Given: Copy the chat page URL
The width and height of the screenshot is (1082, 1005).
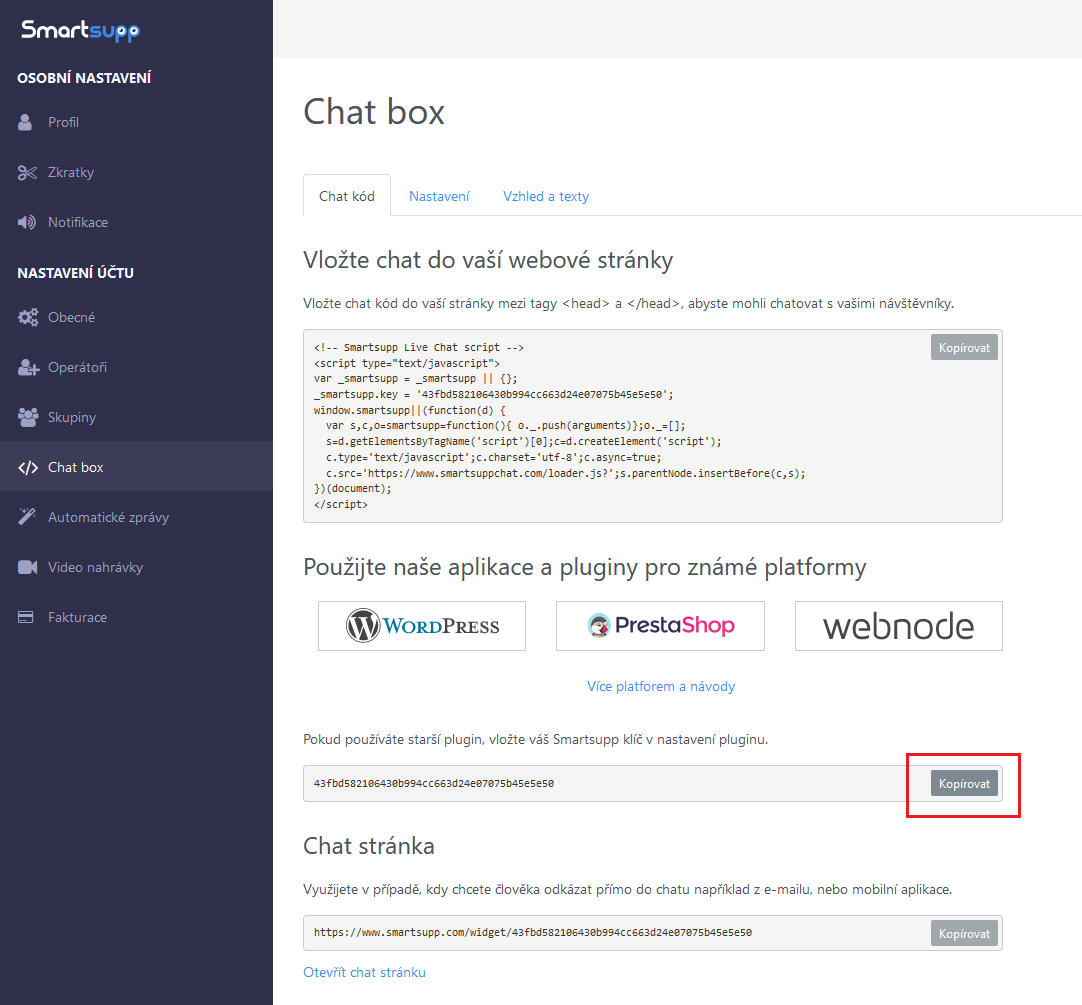Looking at the screenshot, I should (964, 933).
